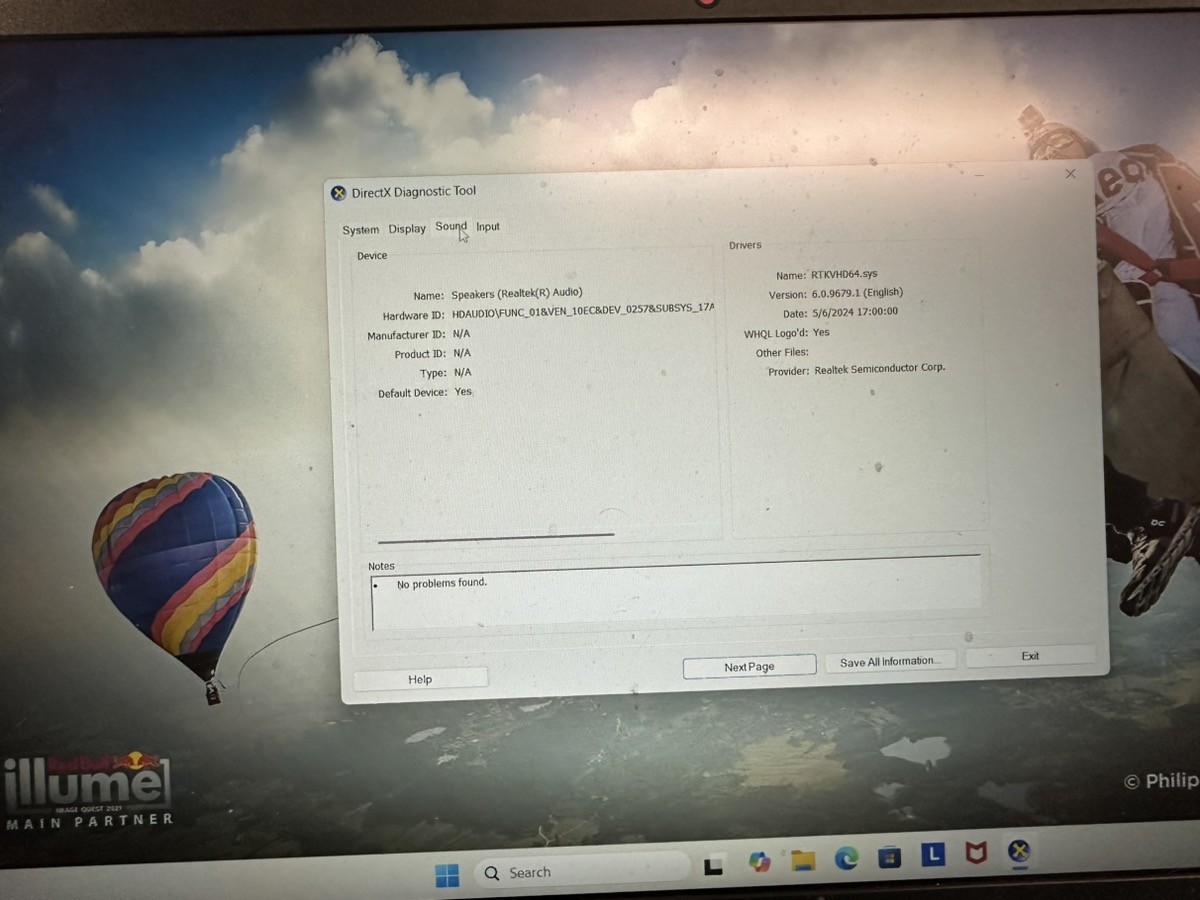Screen dimensions: 1200x900
Task: Click the DirectX Diagnostic Tool title text
Action: [414, 192]
